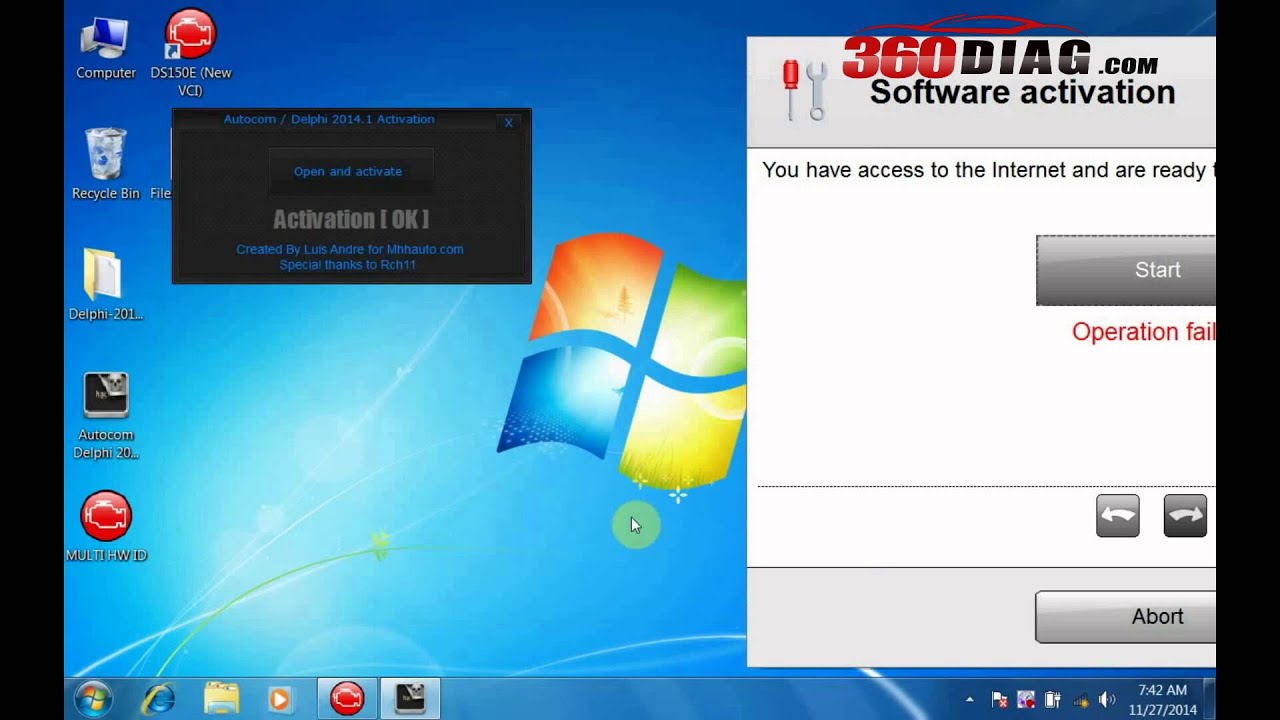Viewport: 1280px width, 720px height.
Task: Open the Recycle Bin icon
Action: pos(105,165)
